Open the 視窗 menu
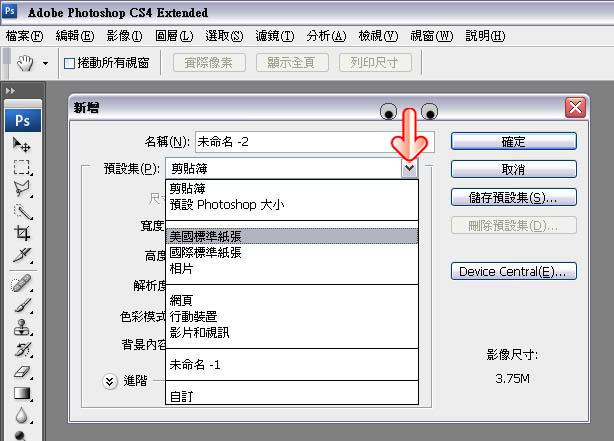Viewport: 614px width, 441px height. tap(432, 36)
